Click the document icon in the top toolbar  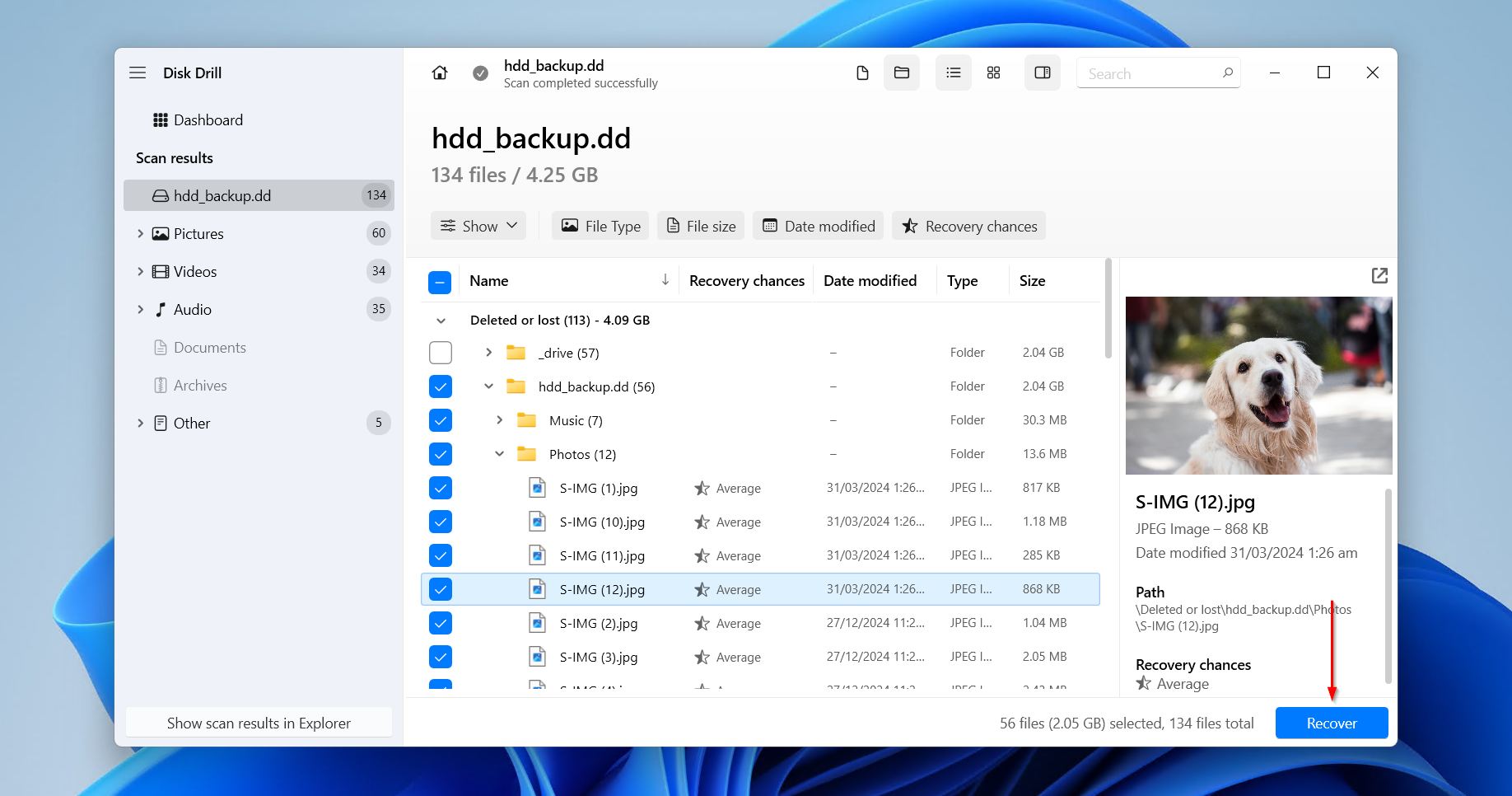pos(862,73)
